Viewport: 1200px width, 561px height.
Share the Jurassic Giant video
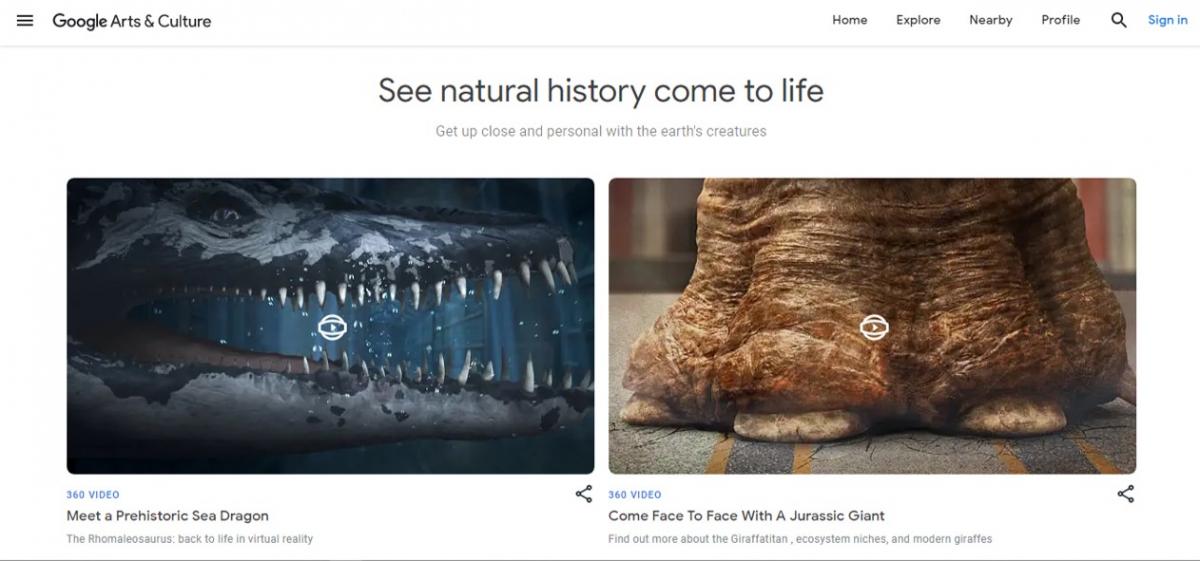point(1126,493)
